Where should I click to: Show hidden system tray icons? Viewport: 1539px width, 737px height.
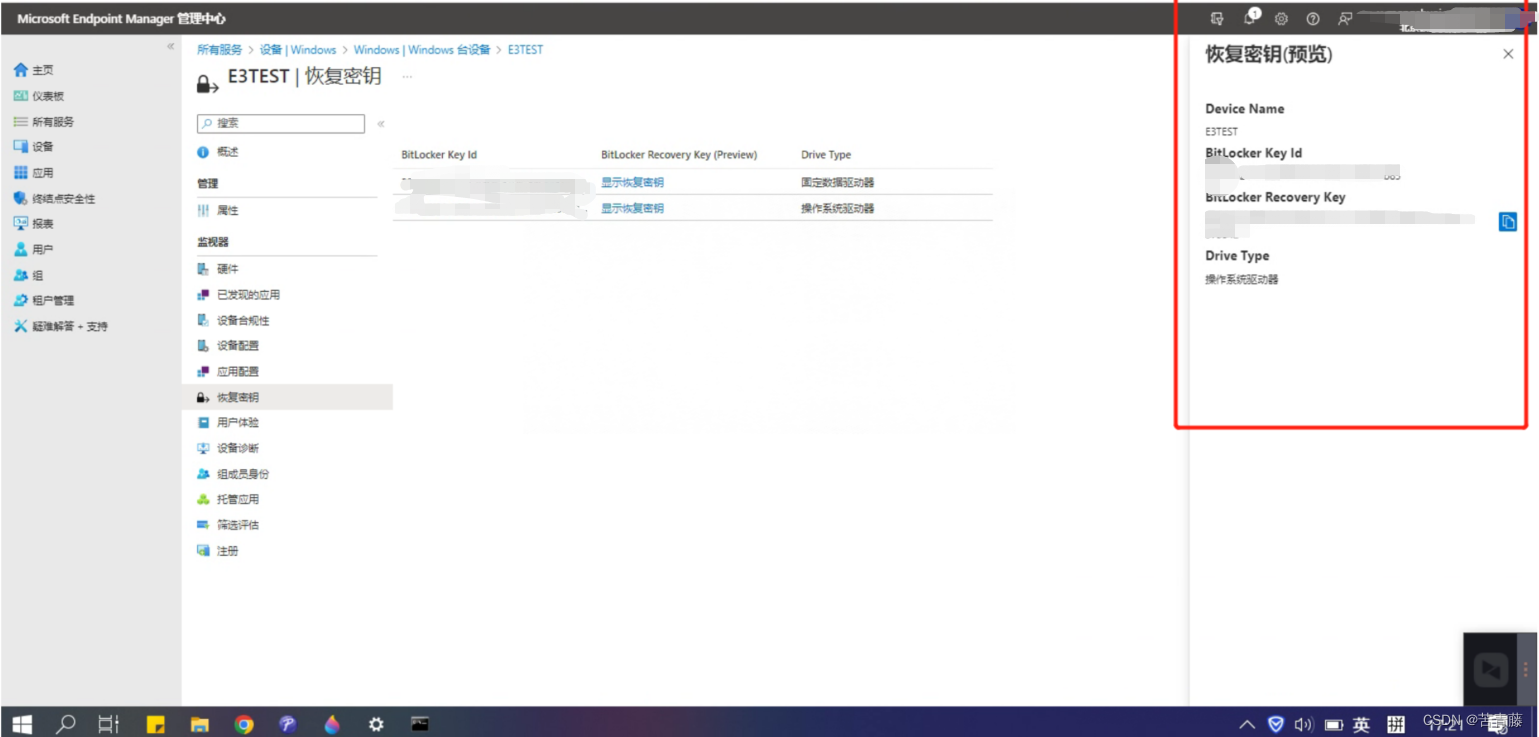pos(1247,724)
